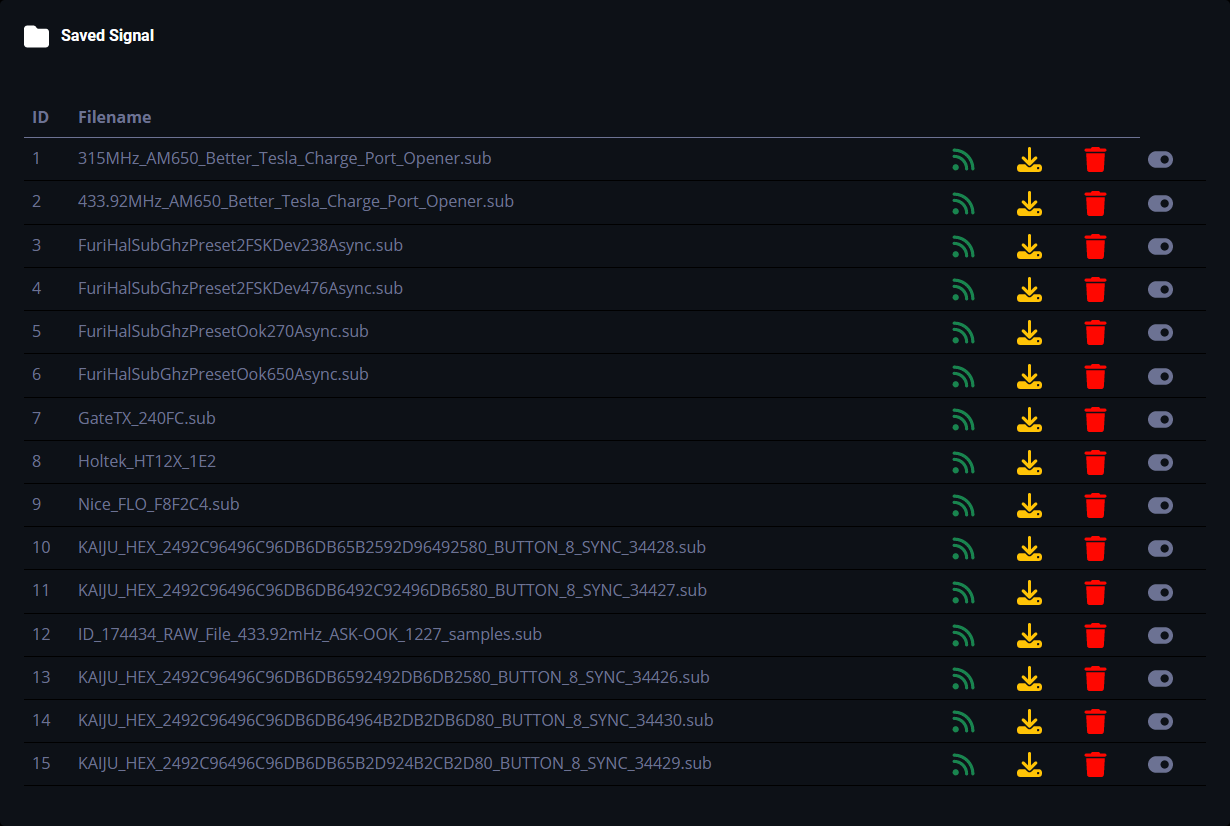
Task: Delete KAIJU file ending SYNC_34430.sub
Action: click(1096, 721)
